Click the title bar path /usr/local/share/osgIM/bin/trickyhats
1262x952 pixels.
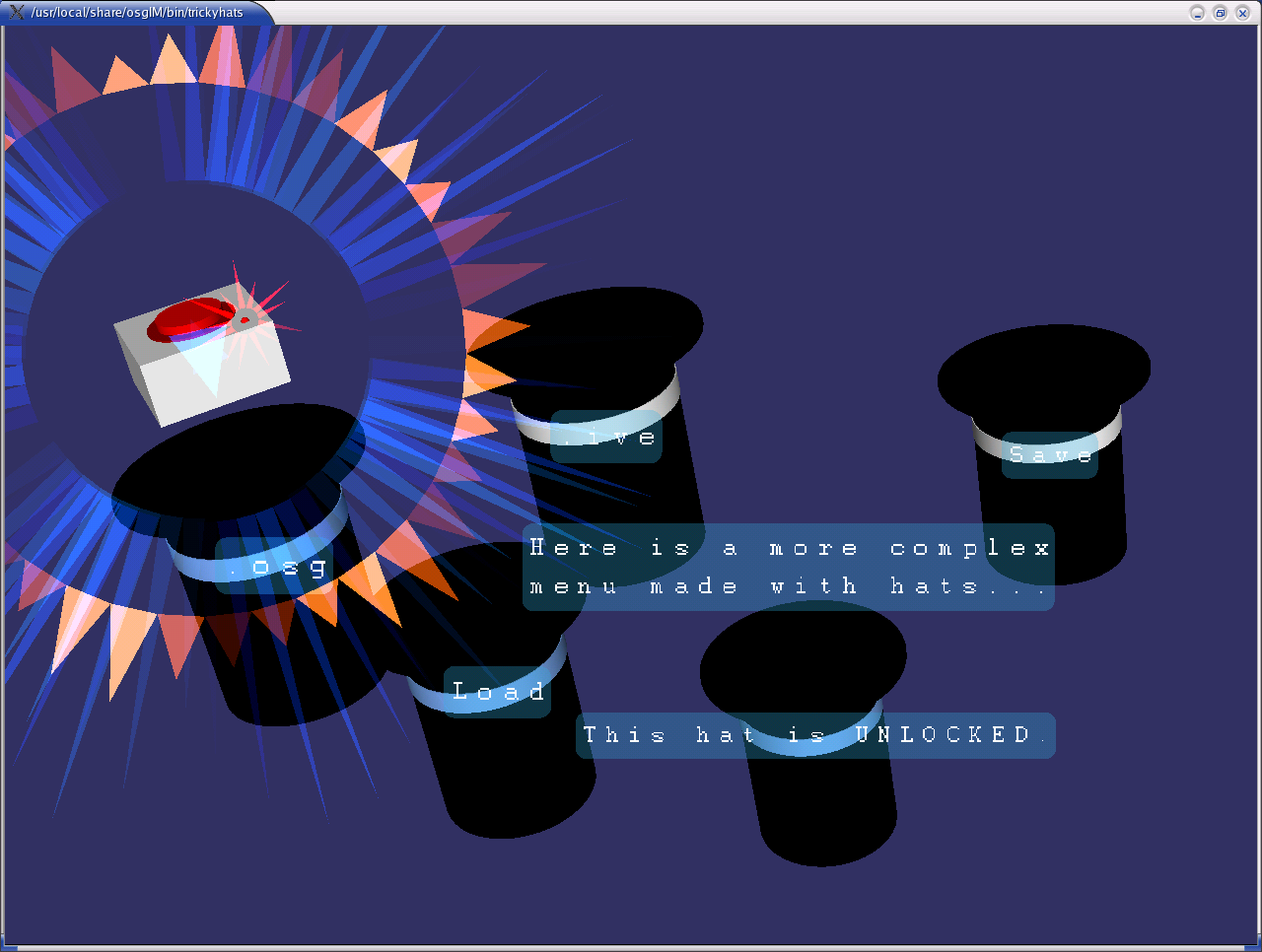click(x=137, y=13)
